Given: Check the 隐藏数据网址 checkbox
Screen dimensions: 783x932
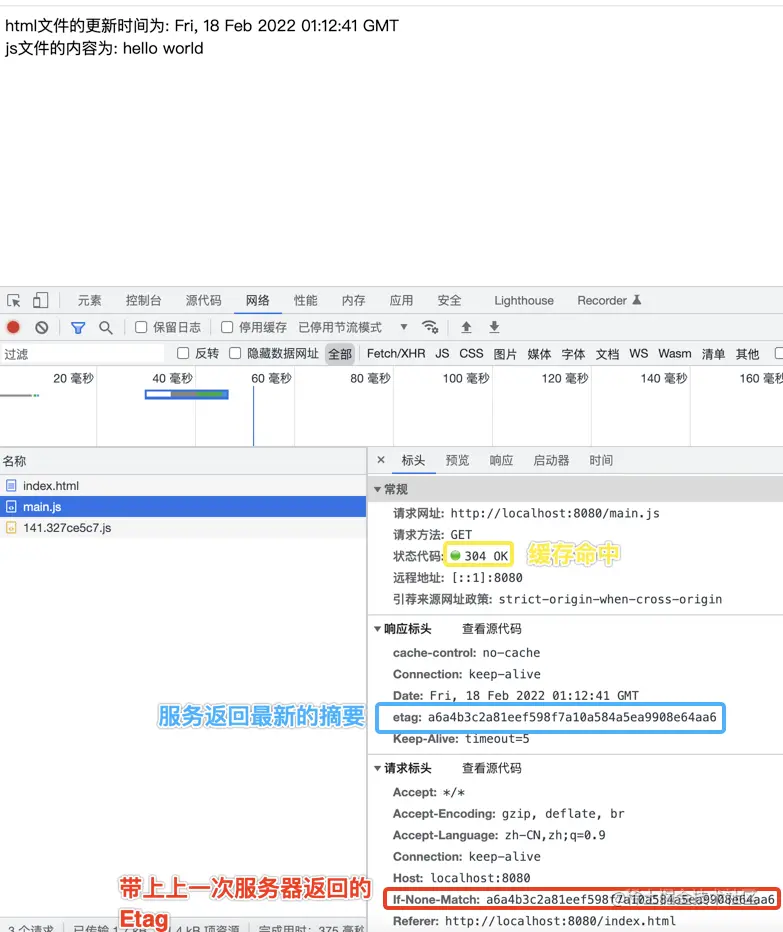Looking at the screenshot, I should point(235,354).
